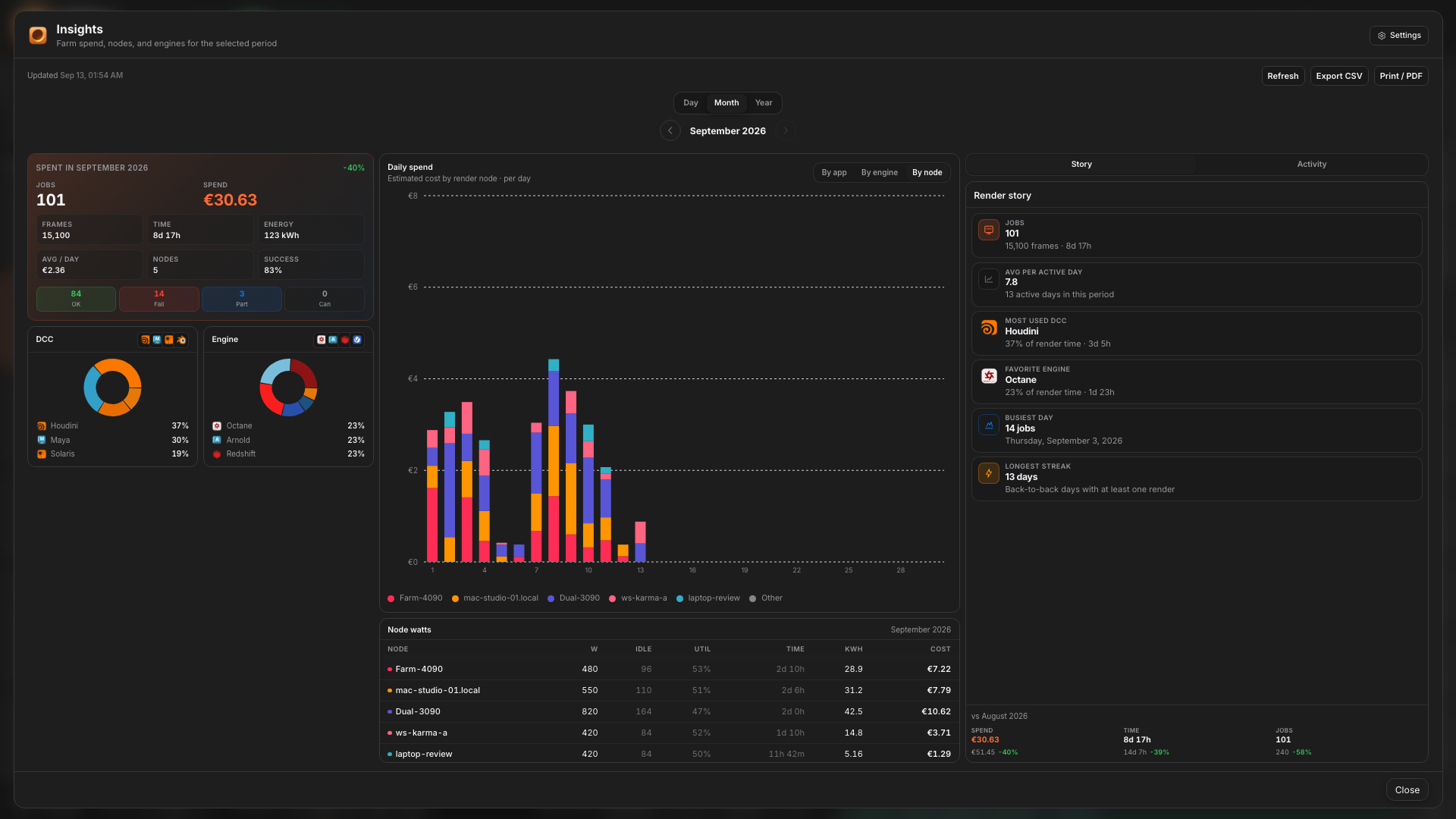Viewport: 1456px width, 819px height.
Task: Click the Redshift icon in Engine header
Action: pyautogui.click(x=345, y=340)
